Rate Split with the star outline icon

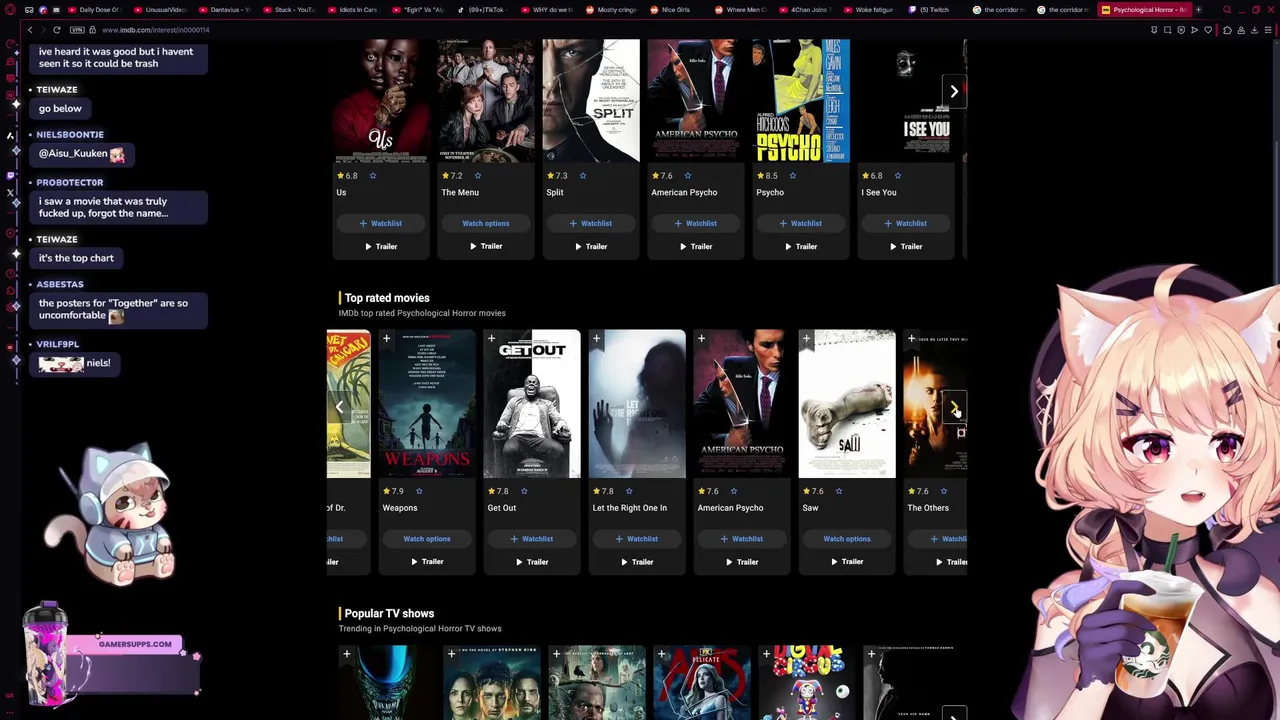point(583,176)
